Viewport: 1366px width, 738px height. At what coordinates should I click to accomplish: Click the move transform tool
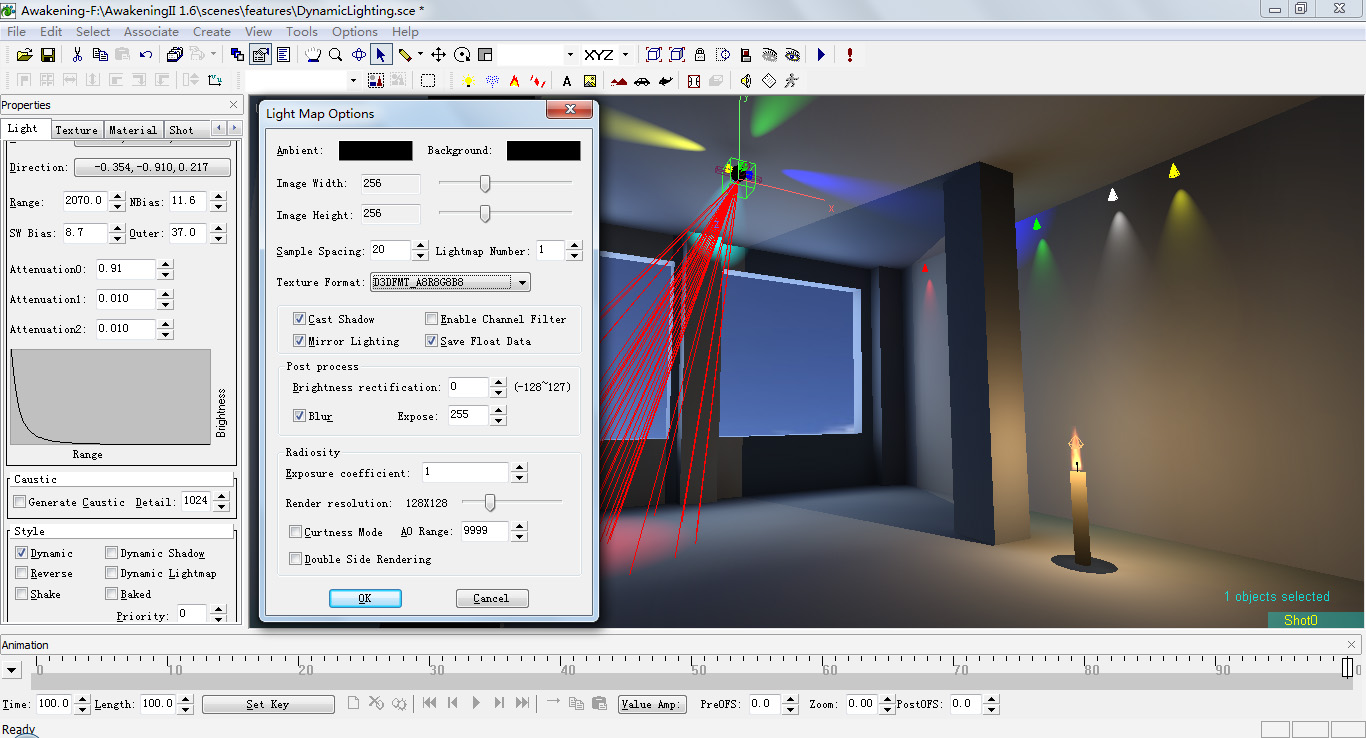[438, 55]
